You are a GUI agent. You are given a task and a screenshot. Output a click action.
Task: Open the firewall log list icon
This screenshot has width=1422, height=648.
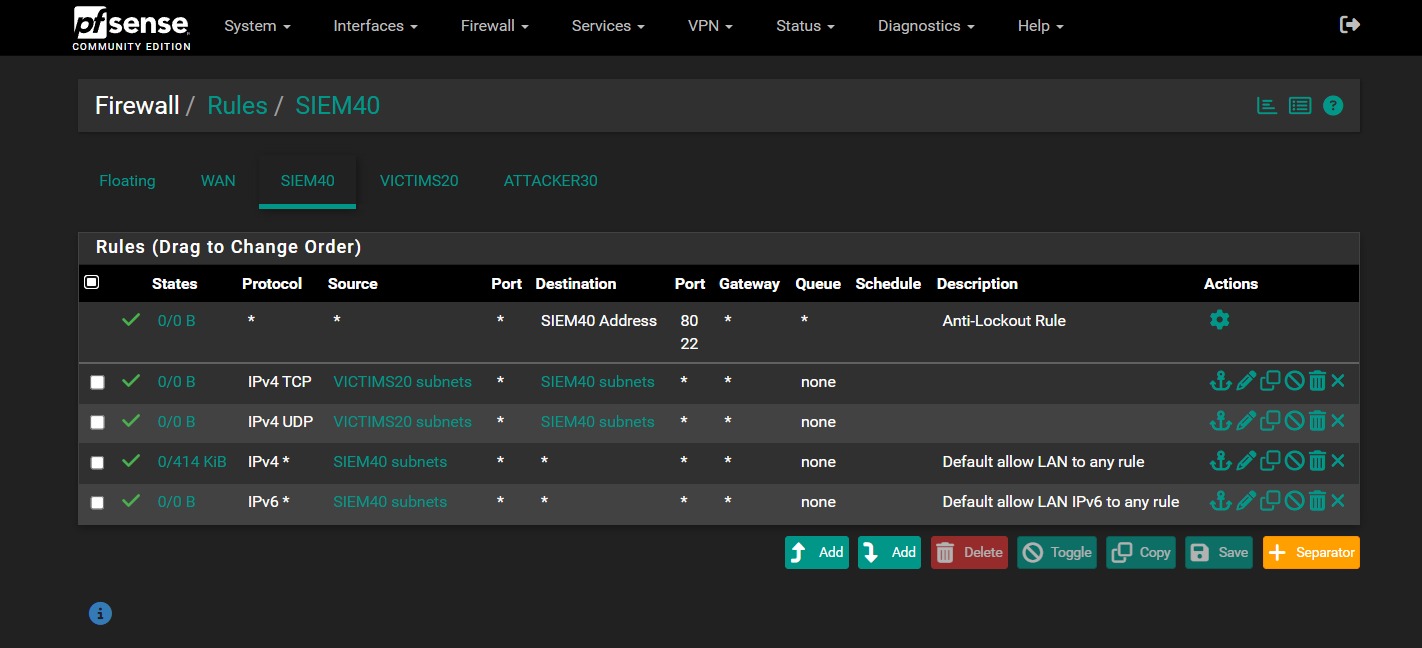1300,105
